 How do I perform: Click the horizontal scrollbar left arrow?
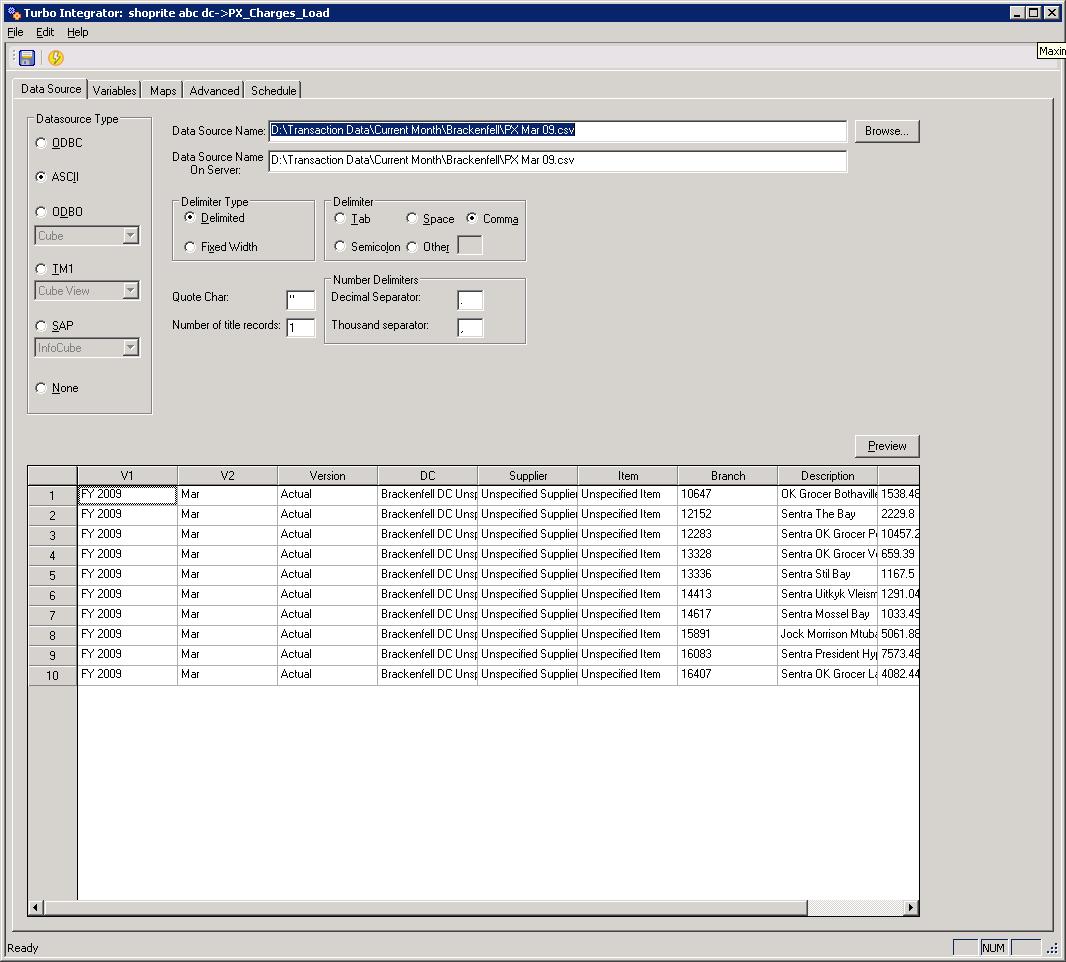[x=36, y=907]
